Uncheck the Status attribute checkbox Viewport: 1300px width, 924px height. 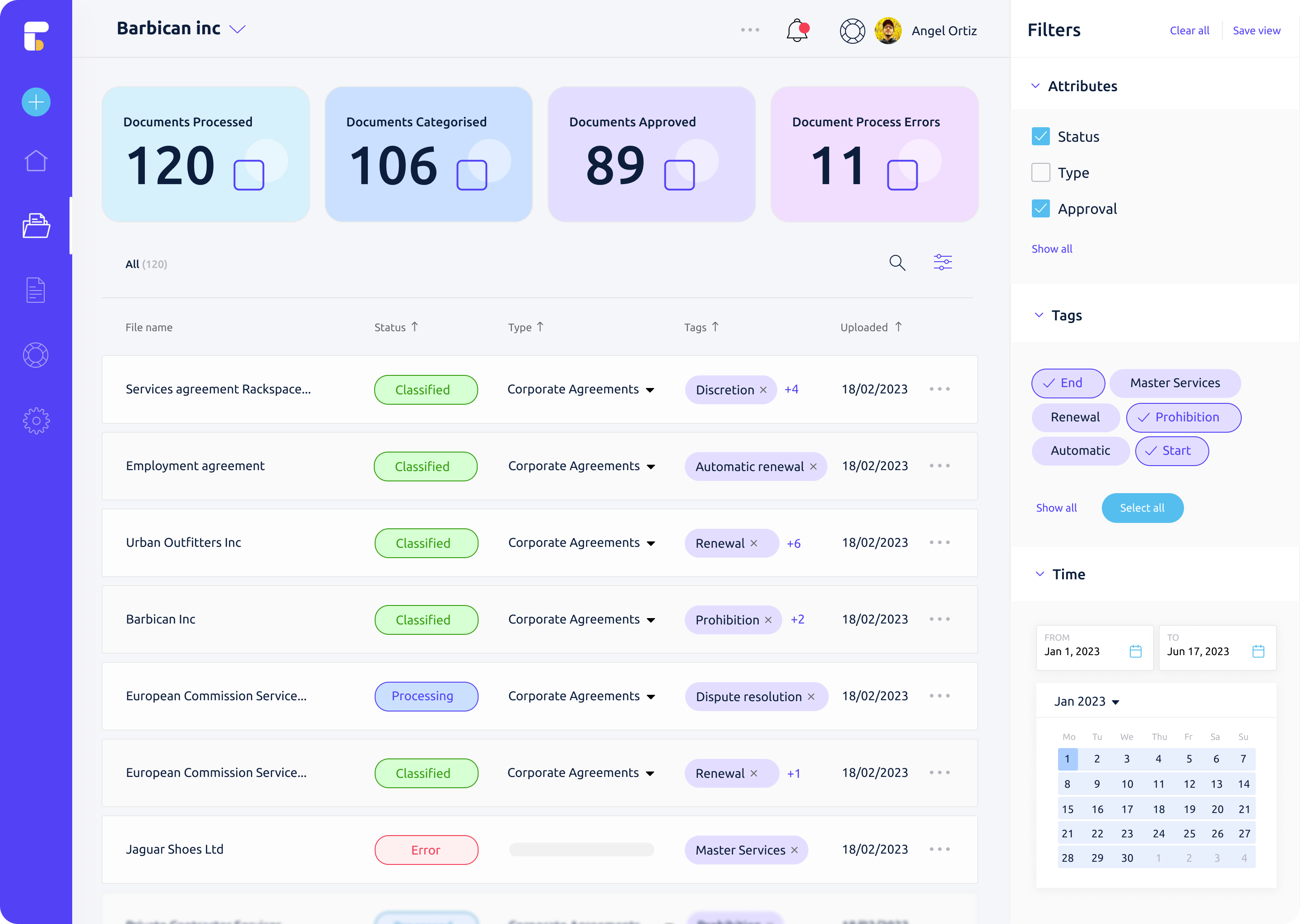point(1040,137)
